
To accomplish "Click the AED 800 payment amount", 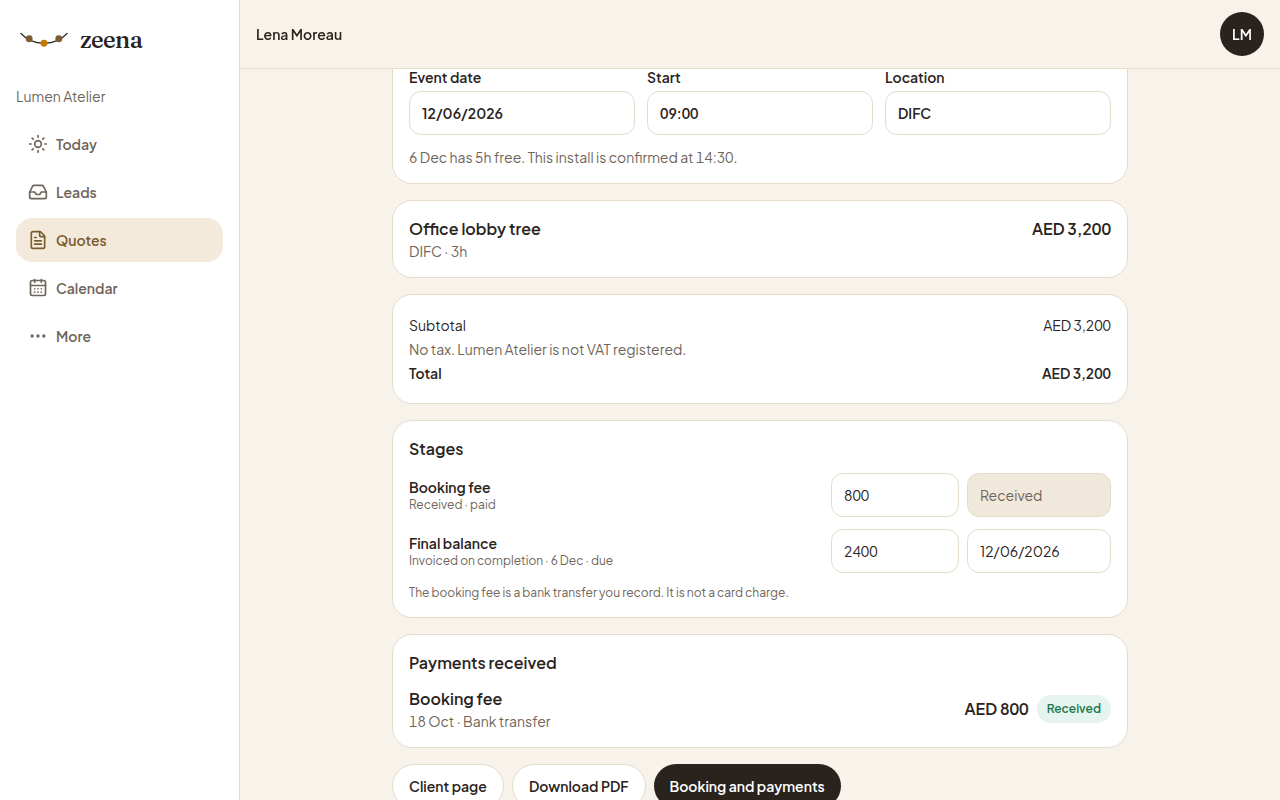I will (x=996, y=709).
